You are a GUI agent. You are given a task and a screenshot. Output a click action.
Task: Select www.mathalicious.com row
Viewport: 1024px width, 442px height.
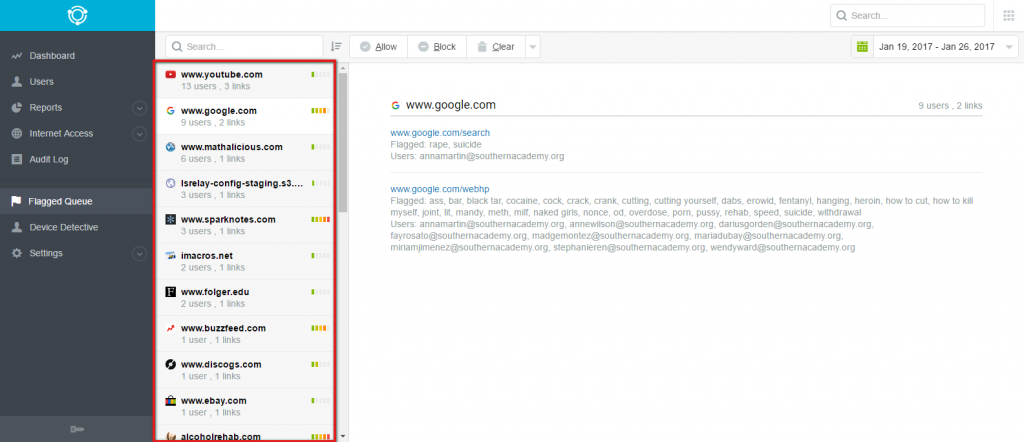tap(246, 153)
